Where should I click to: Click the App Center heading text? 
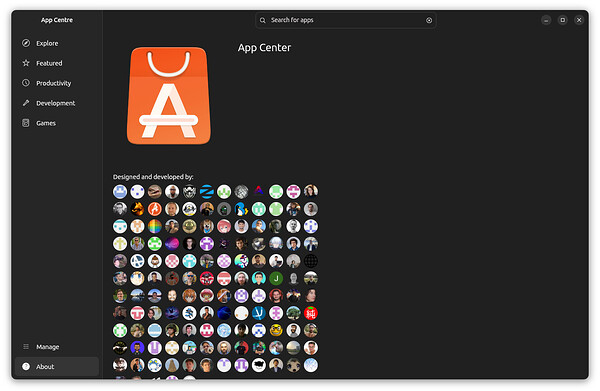(264, 48)
